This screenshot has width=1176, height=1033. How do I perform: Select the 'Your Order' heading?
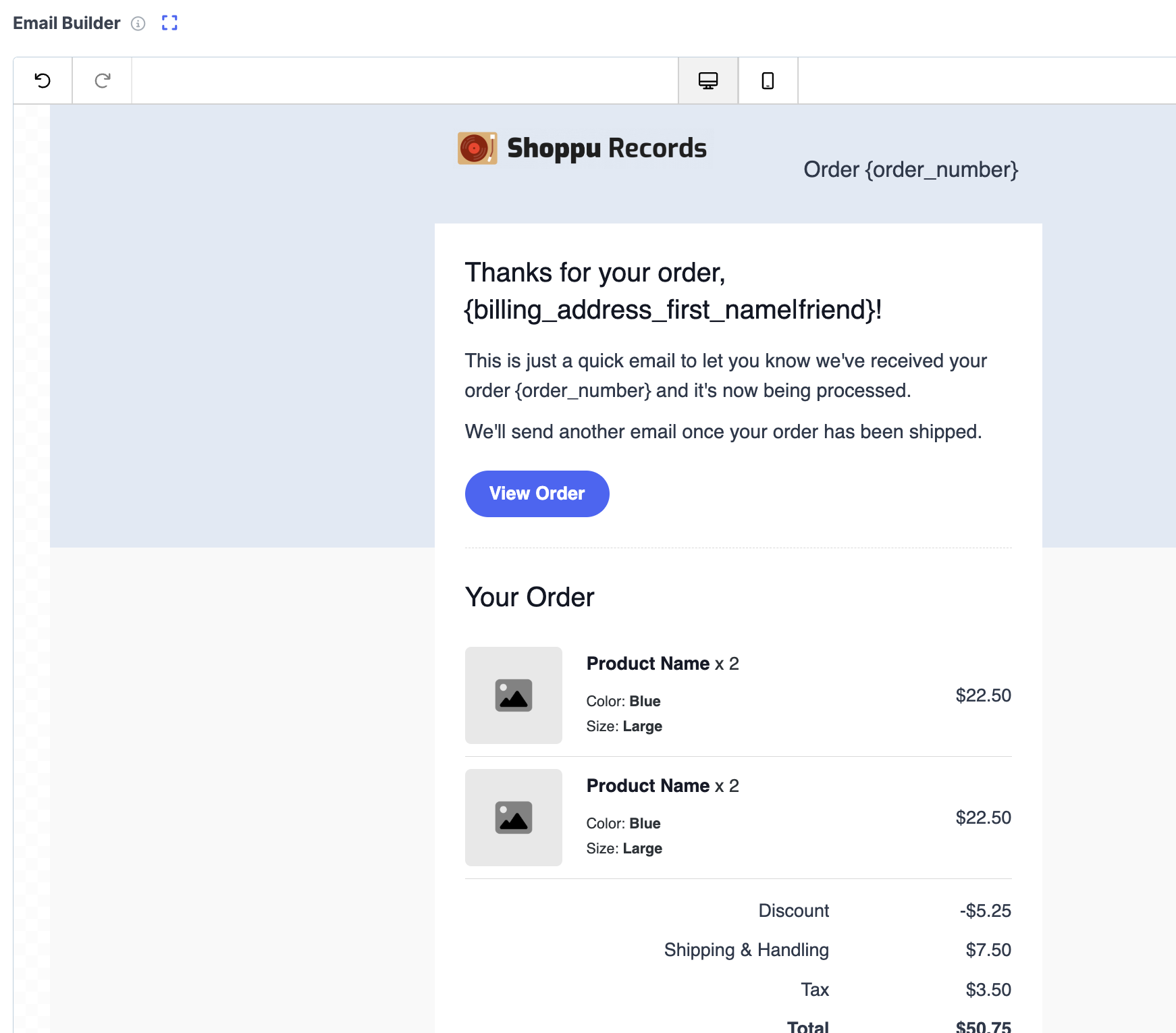point(529,598)
